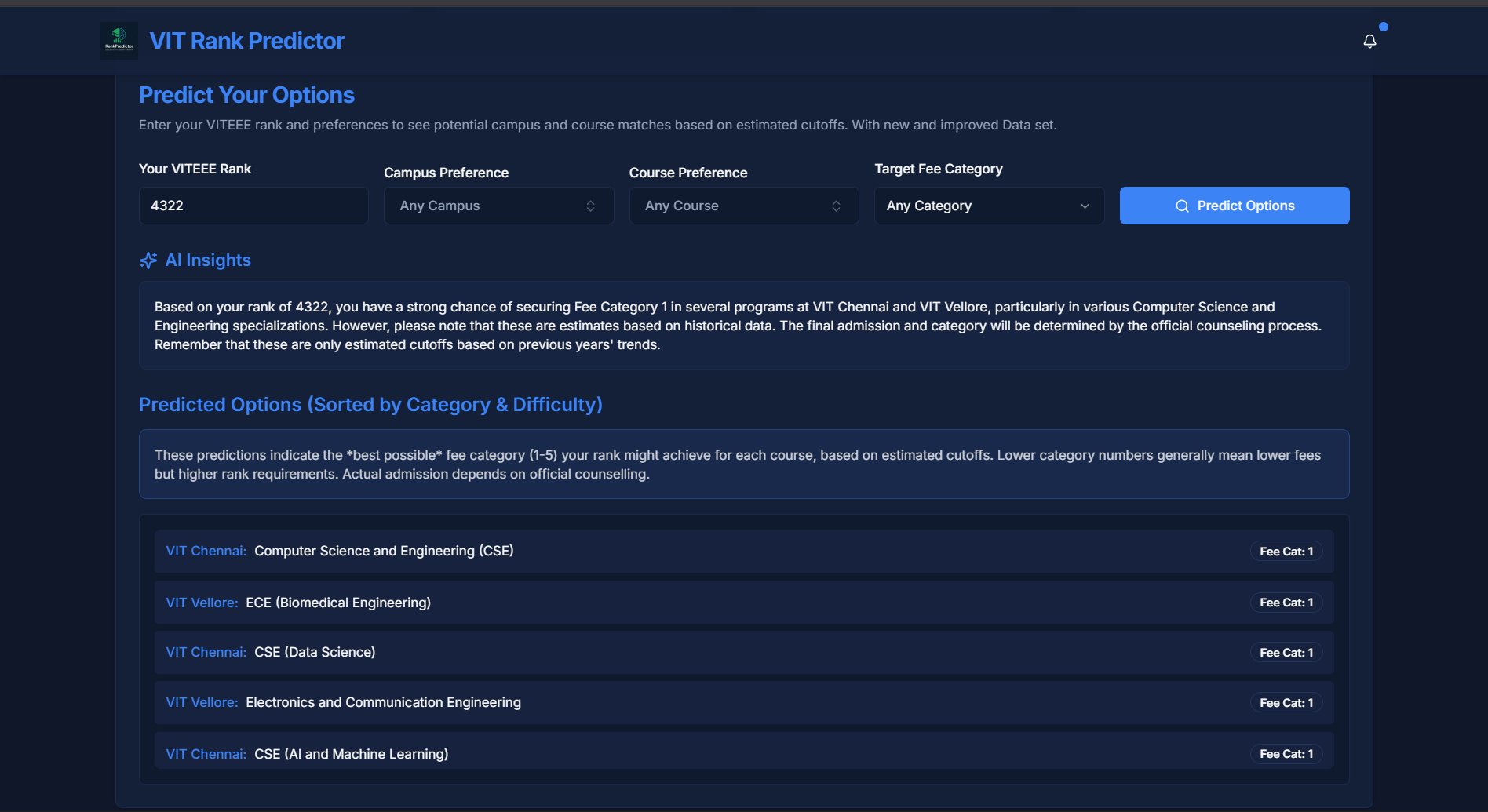Select the VIT Chennai CSE Data Science row
This screenshot has height=812, width=1488.
click(x=742, y=652)
